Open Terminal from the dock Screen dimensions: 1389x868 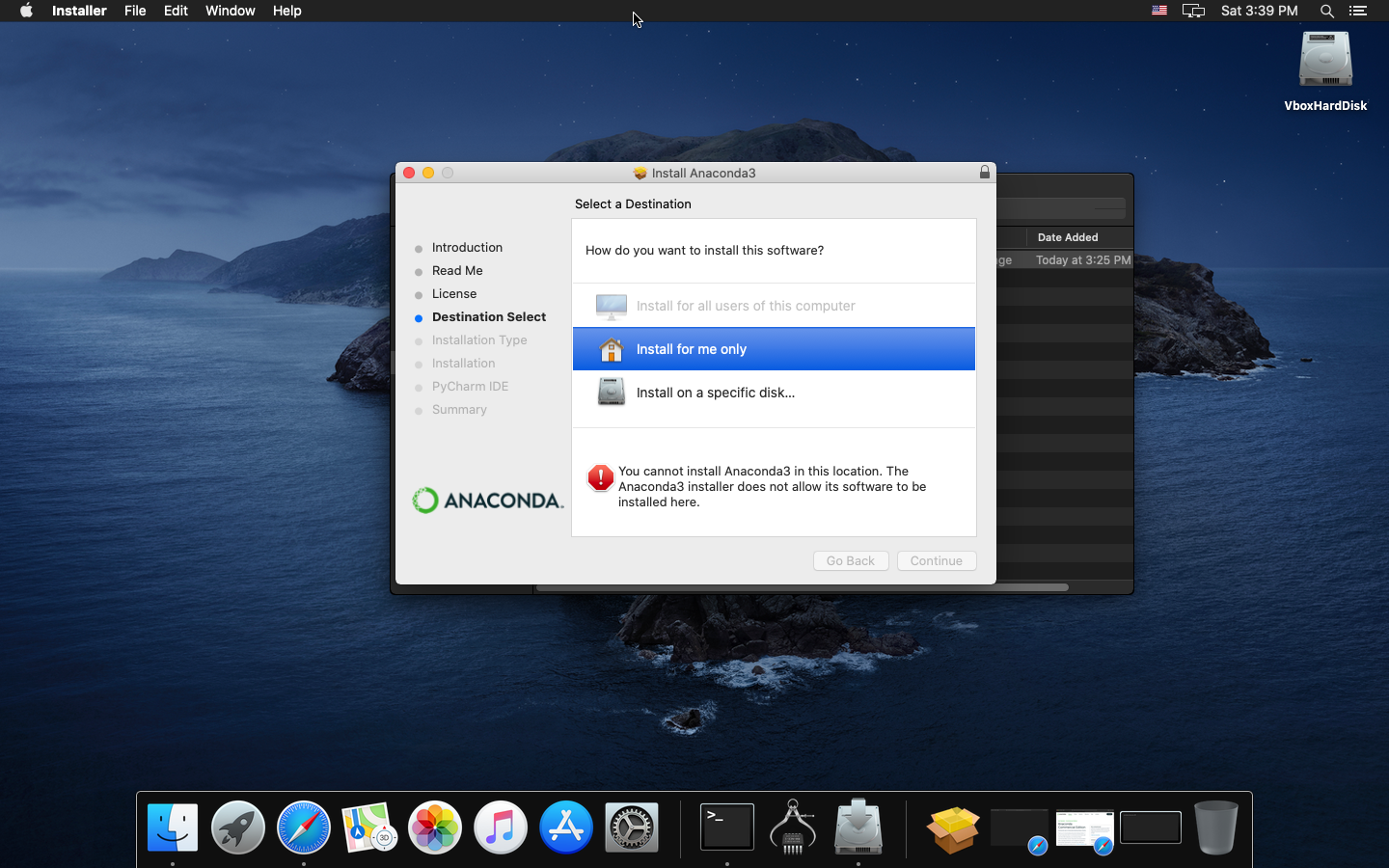727,827
